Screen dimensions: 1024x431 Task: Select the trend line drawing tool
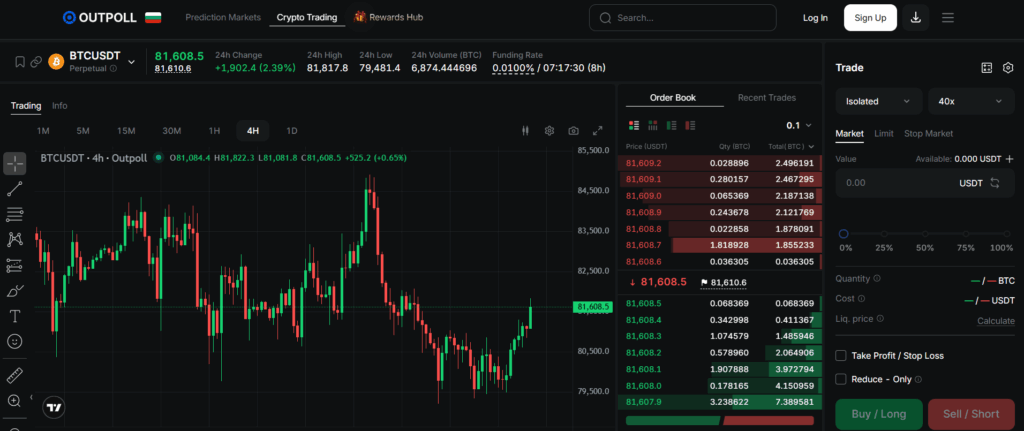pos(14,189)
